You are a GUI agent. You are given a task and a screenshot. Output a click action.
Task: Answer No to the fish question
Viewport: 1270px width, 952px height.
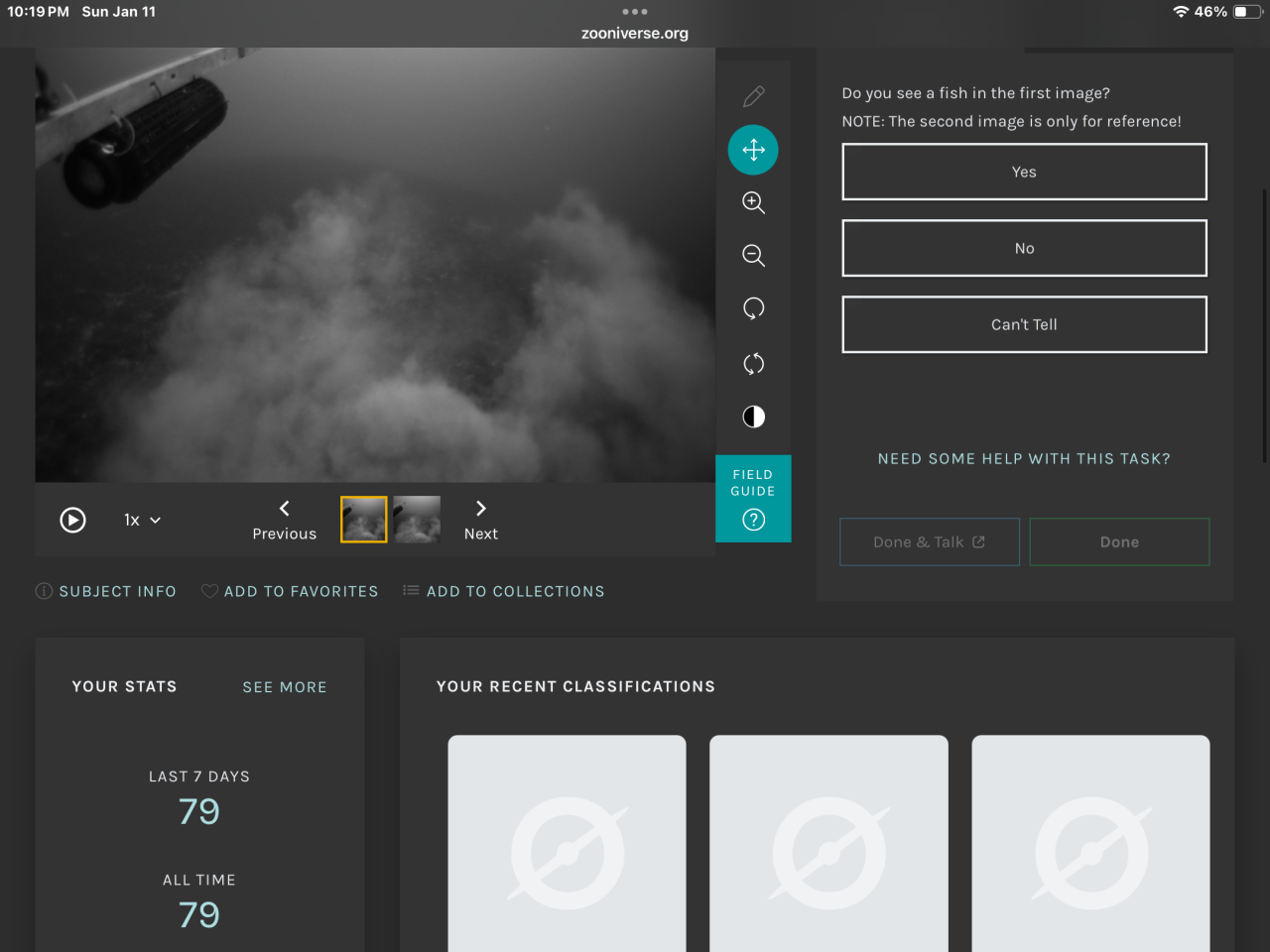pos(1024,248)
